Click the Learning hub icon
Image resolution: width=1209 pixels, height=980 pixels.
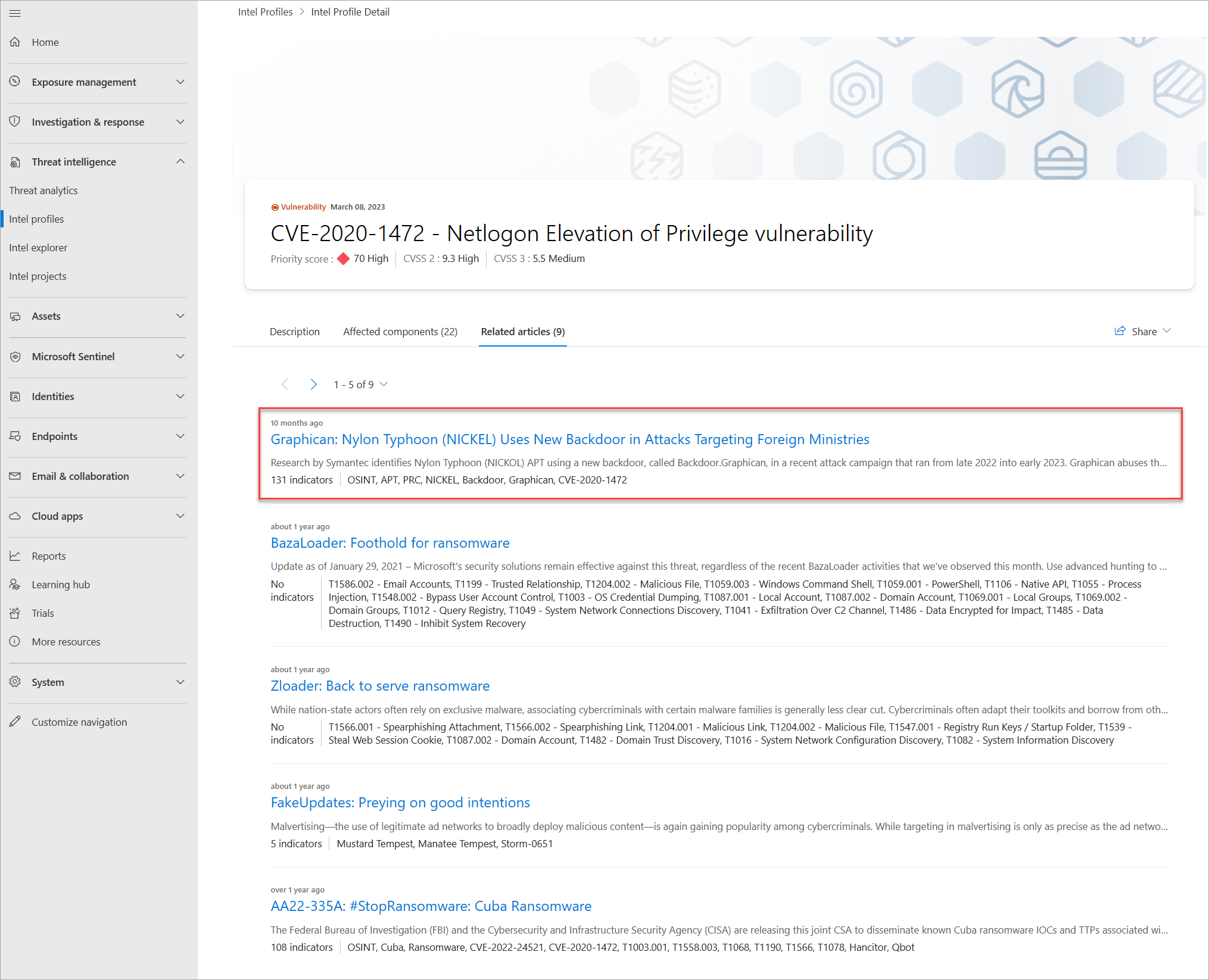click(15, 585)
